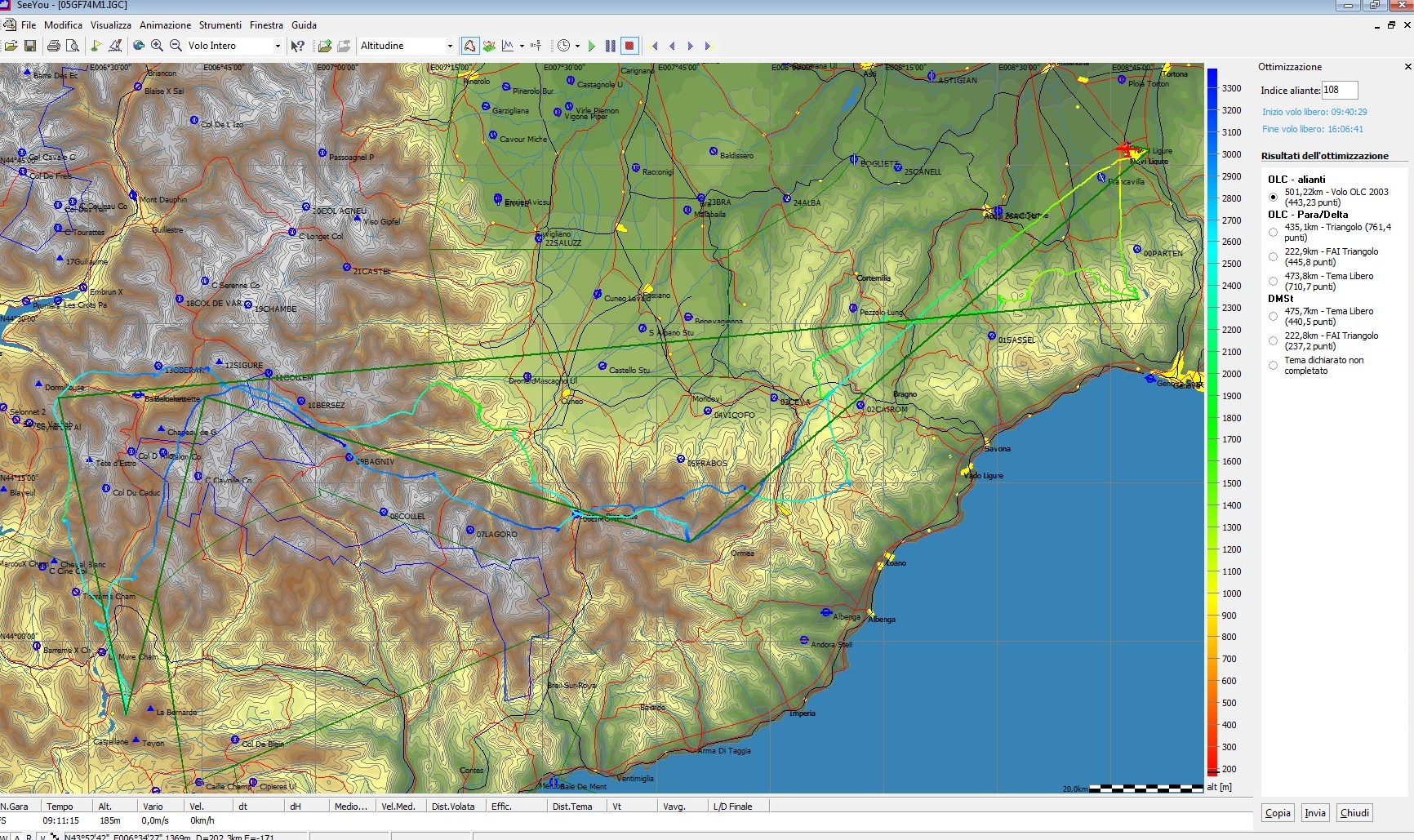Select the 435,1km Triangolo radio option
1414x840 pixels.
1273,233
